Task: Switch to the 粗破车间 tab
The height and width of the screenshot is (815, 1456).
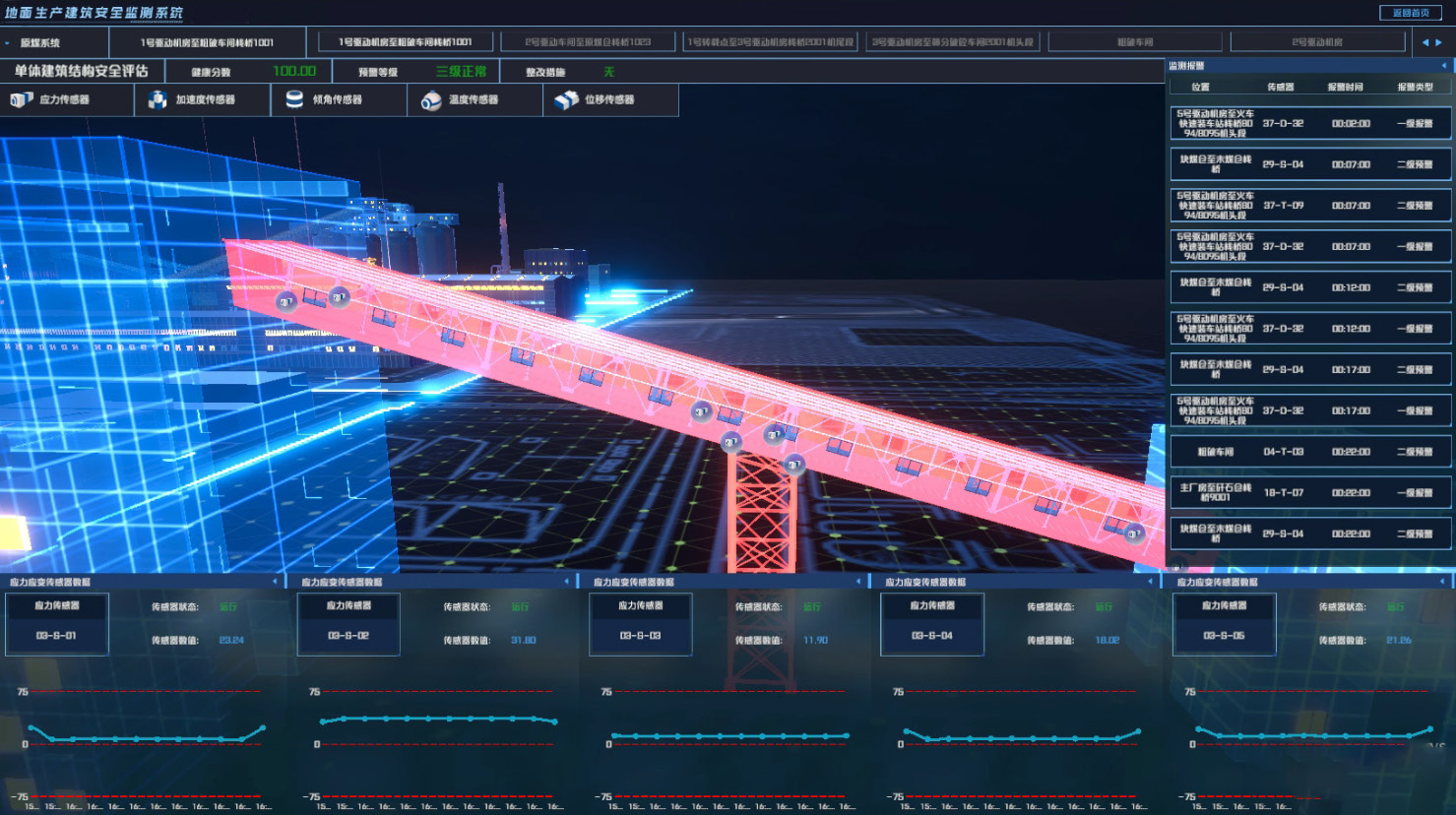Action: tap(1135, 42)
